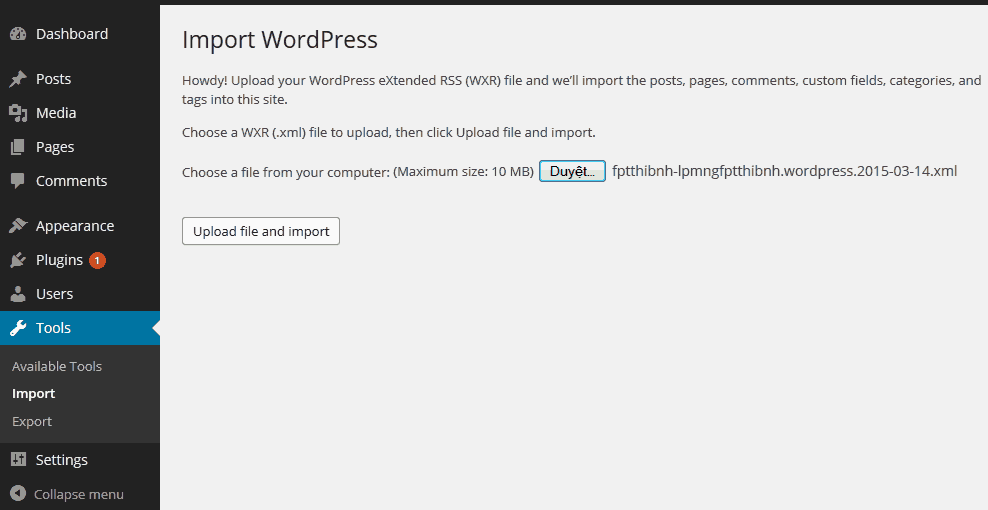Viewport: 988px width, 510px height.
Task: Open the Export submenu item
Action: click(32, 422)
